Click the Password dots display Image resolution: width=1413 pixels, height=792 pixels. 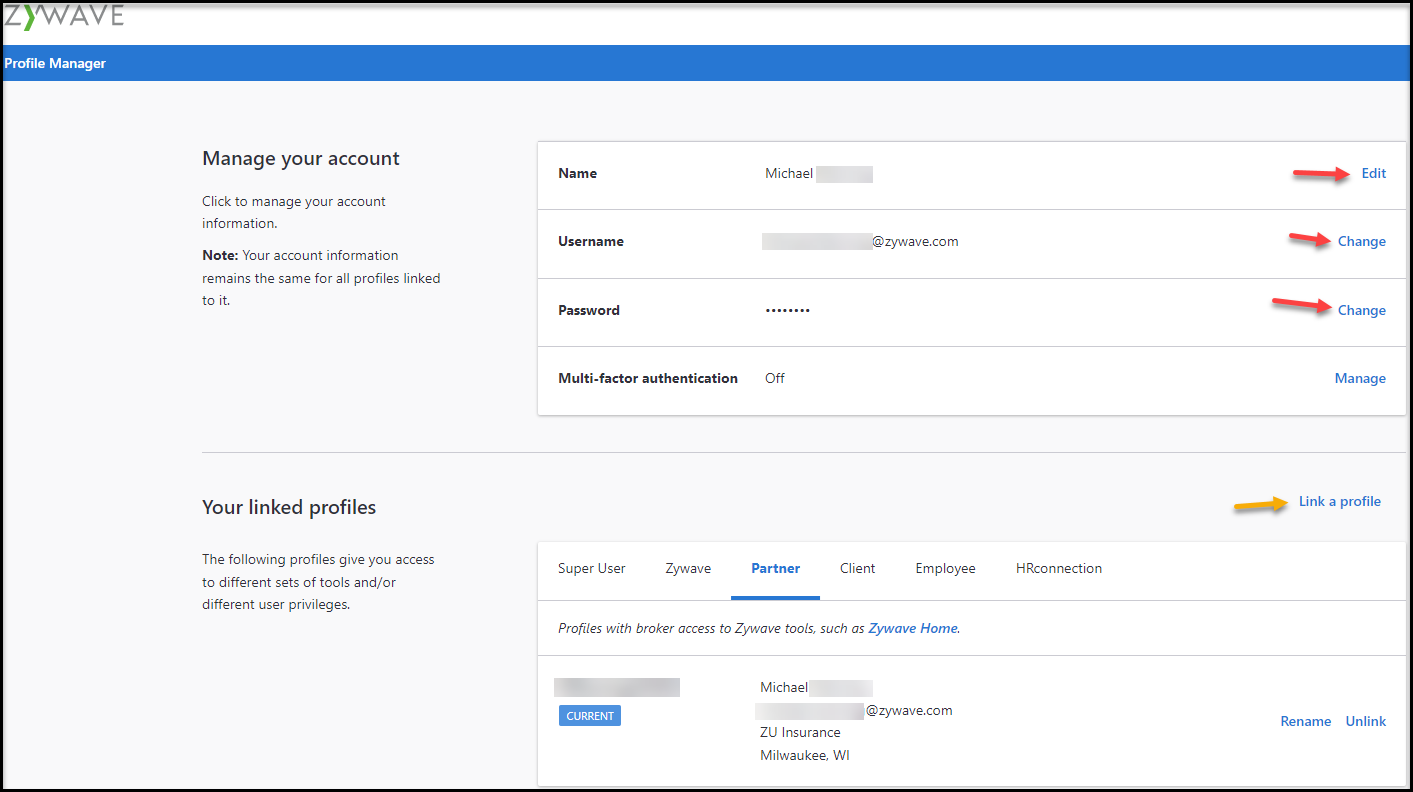787,310
